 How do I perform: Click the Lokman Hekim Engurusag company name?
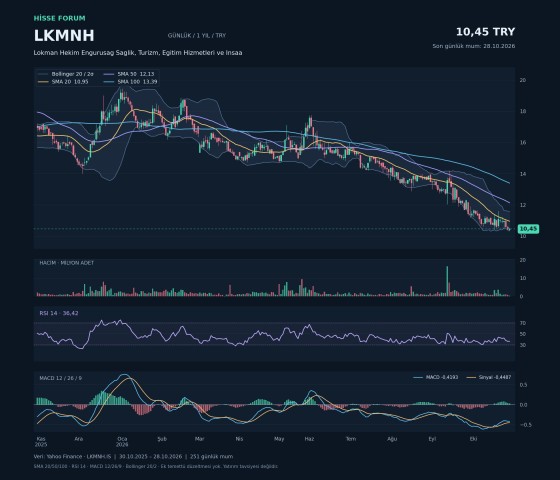pos(138,52)
